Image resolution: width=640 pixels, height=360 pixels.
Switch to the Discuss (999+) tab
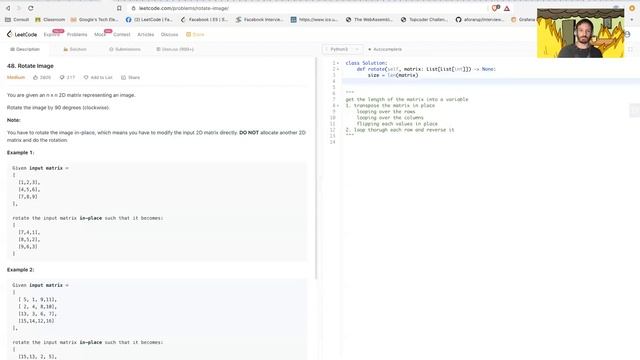[175, 49]
